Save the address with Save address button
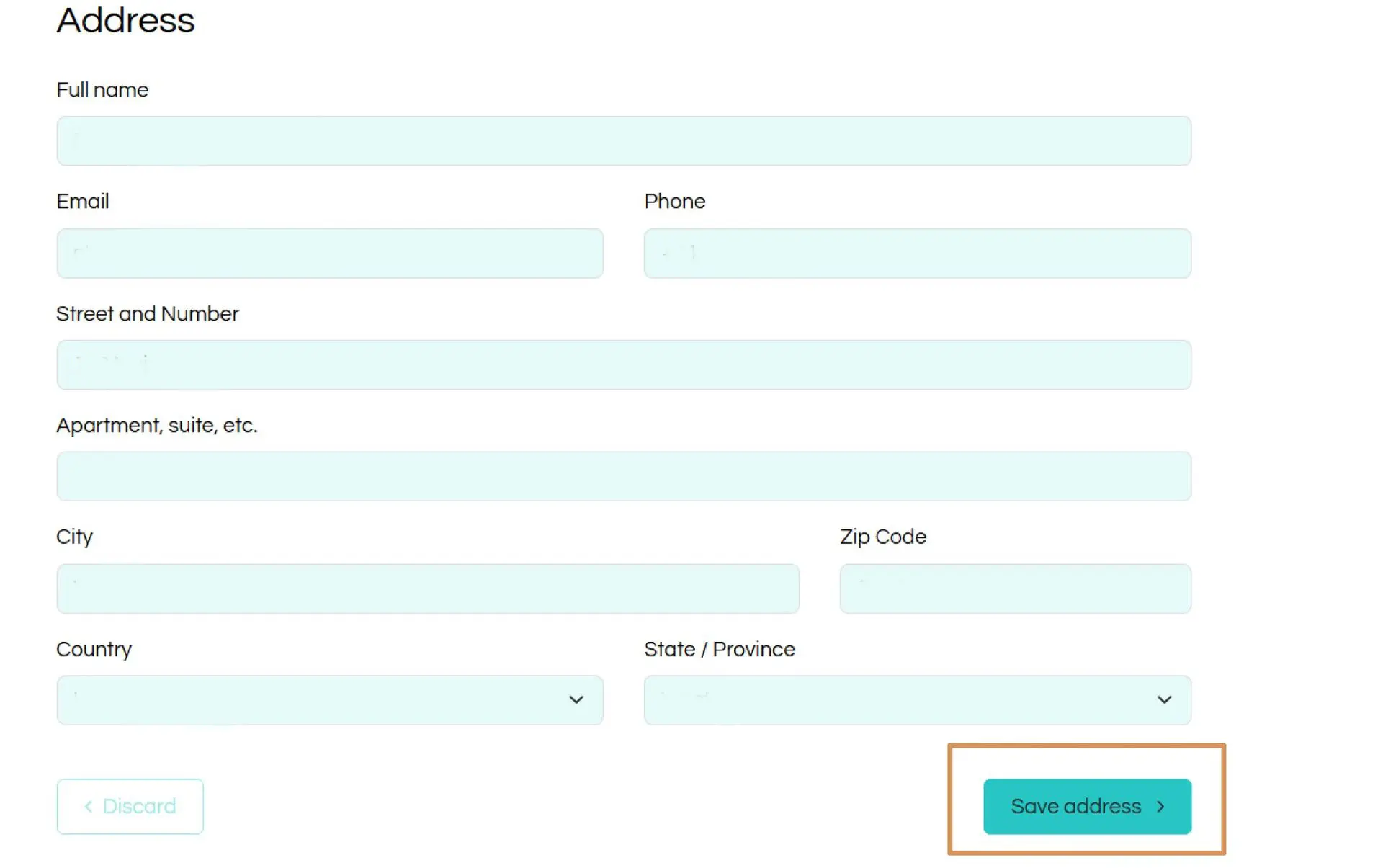The height and width of the screenshot is (868, 1383). coord(1087,806)
